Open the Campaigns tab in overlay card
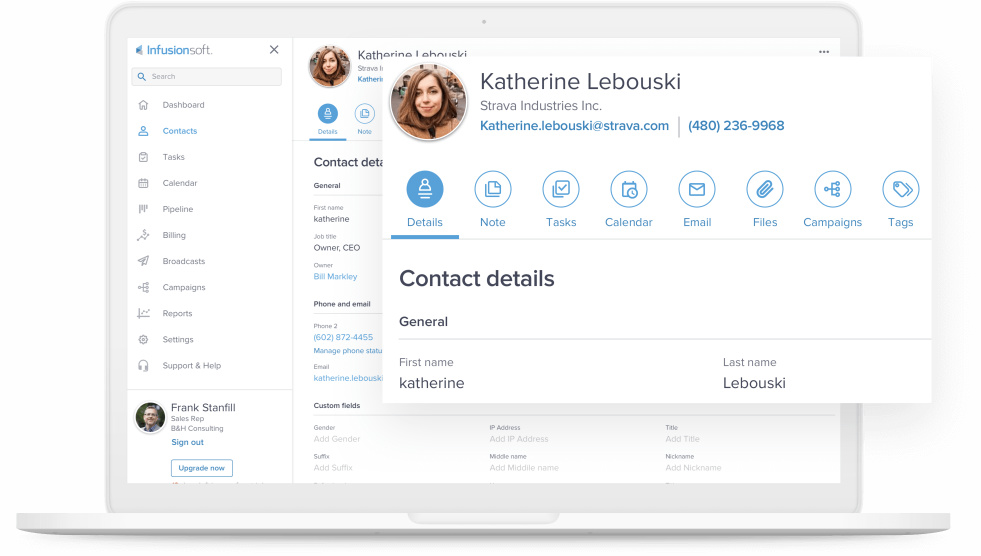Image resolution: width=981 pixels, height=556 pixels. (833, 200)
